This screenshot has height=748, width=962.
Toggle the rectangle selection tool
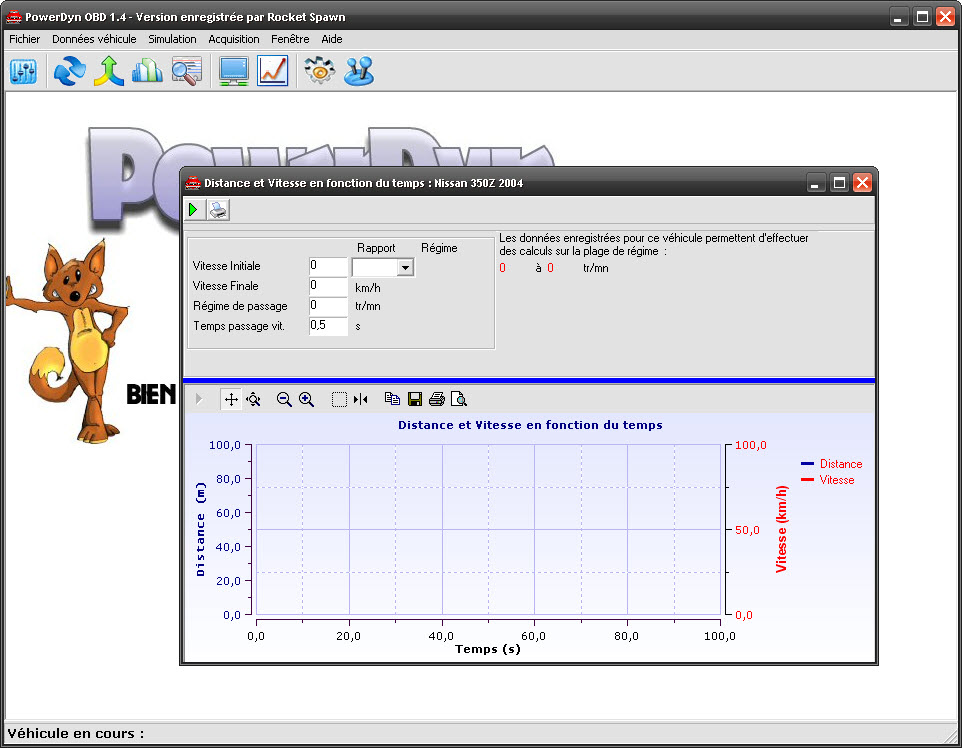pos(339,399)
